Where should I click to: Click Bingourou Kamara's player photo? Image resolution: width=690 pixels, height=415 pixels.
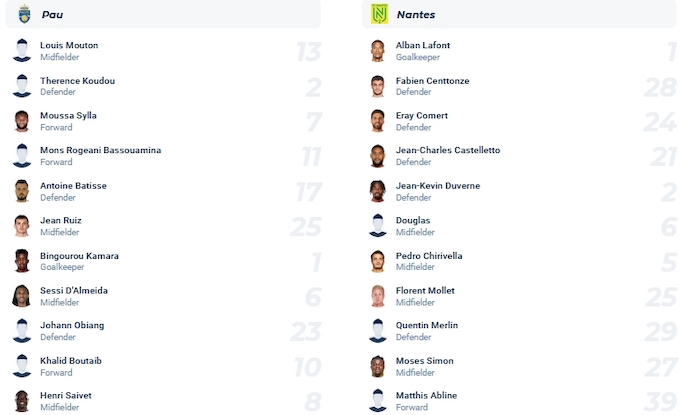click(x=22, y=261)
